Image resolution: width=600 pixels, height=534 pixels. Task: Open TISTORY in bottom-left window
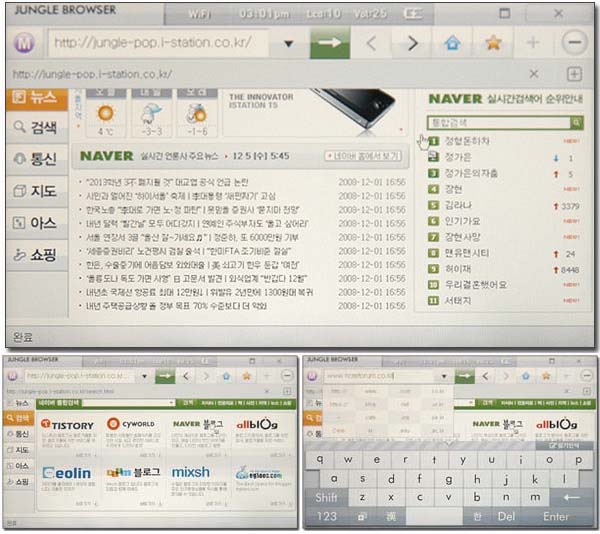point(67,425)
